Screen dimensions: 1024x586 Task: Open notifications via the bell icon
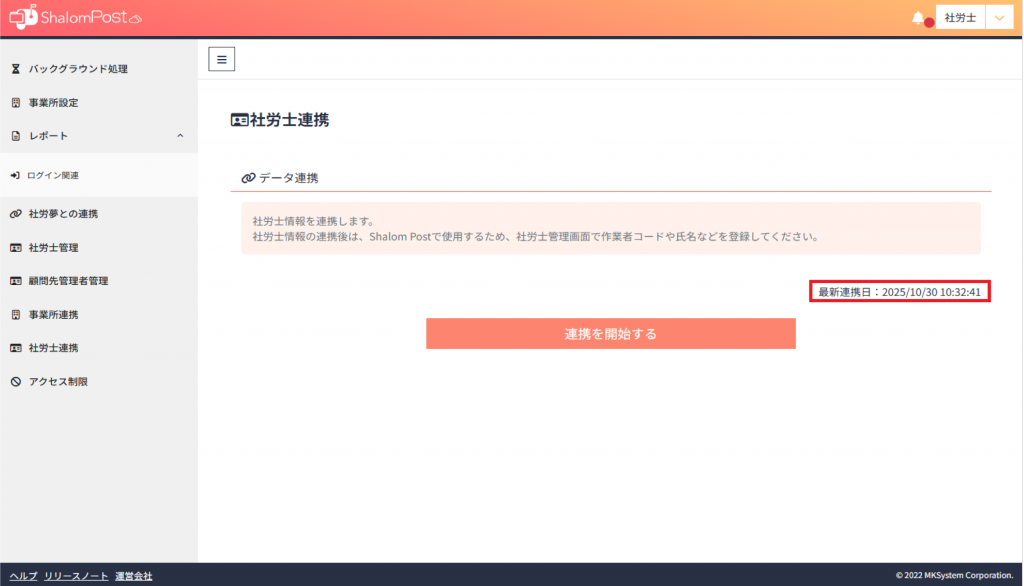(x=918, y=18)
